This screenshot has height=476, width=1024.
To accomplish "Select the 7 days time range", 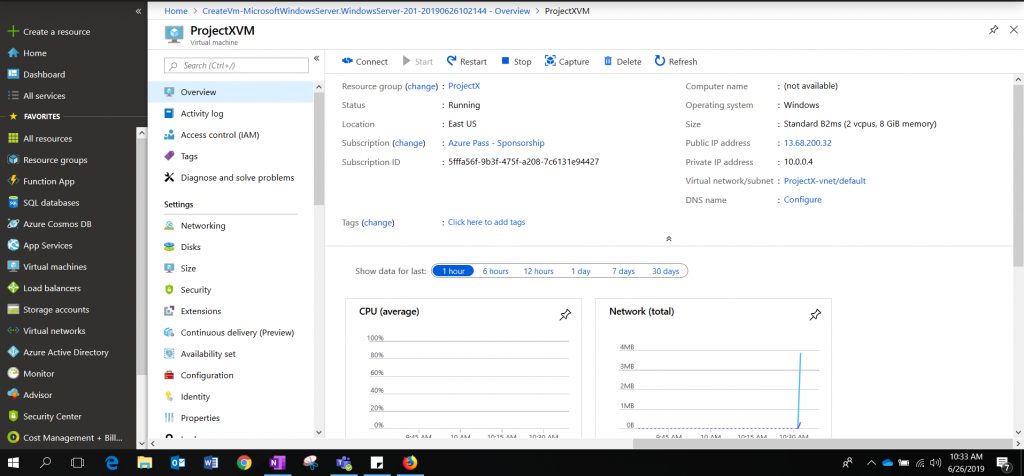I will pyautogui.click(x=623, y=271).
